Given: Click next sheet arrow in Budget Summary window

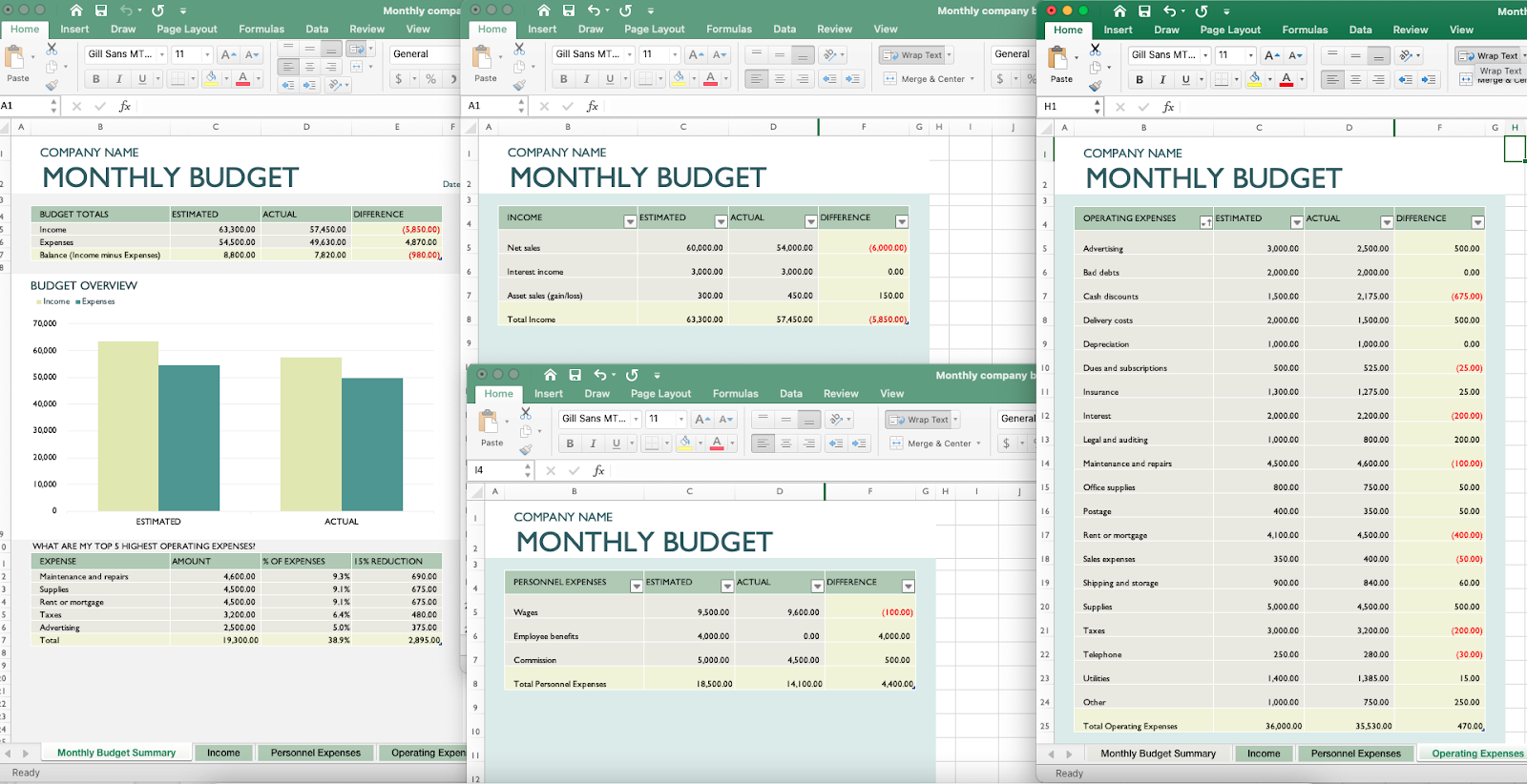Looking at the screenshot, I should click(x=26, y=753).
